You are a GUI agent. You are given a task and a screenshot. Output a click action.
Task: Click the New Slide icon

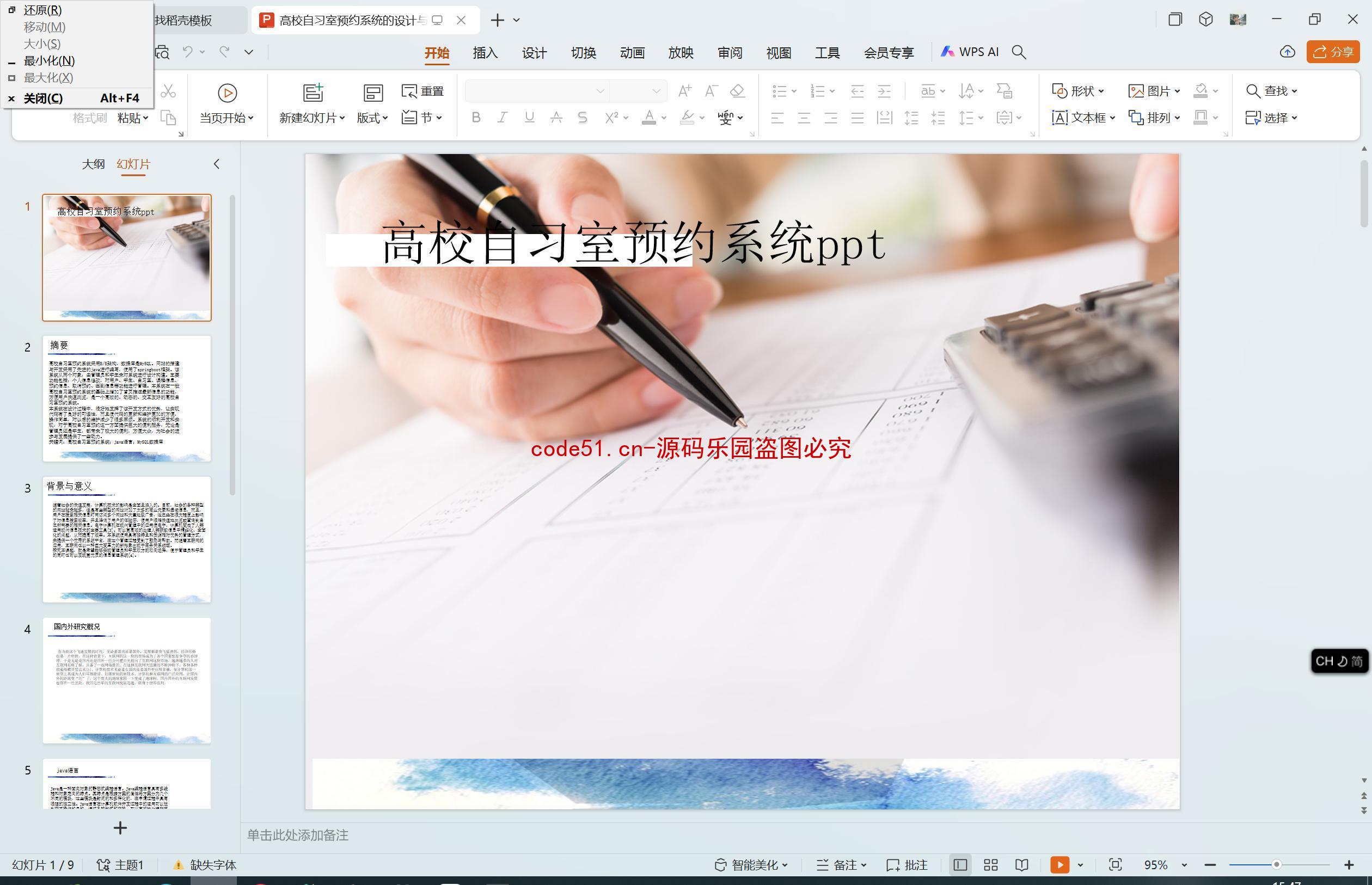tap(313, 93)
